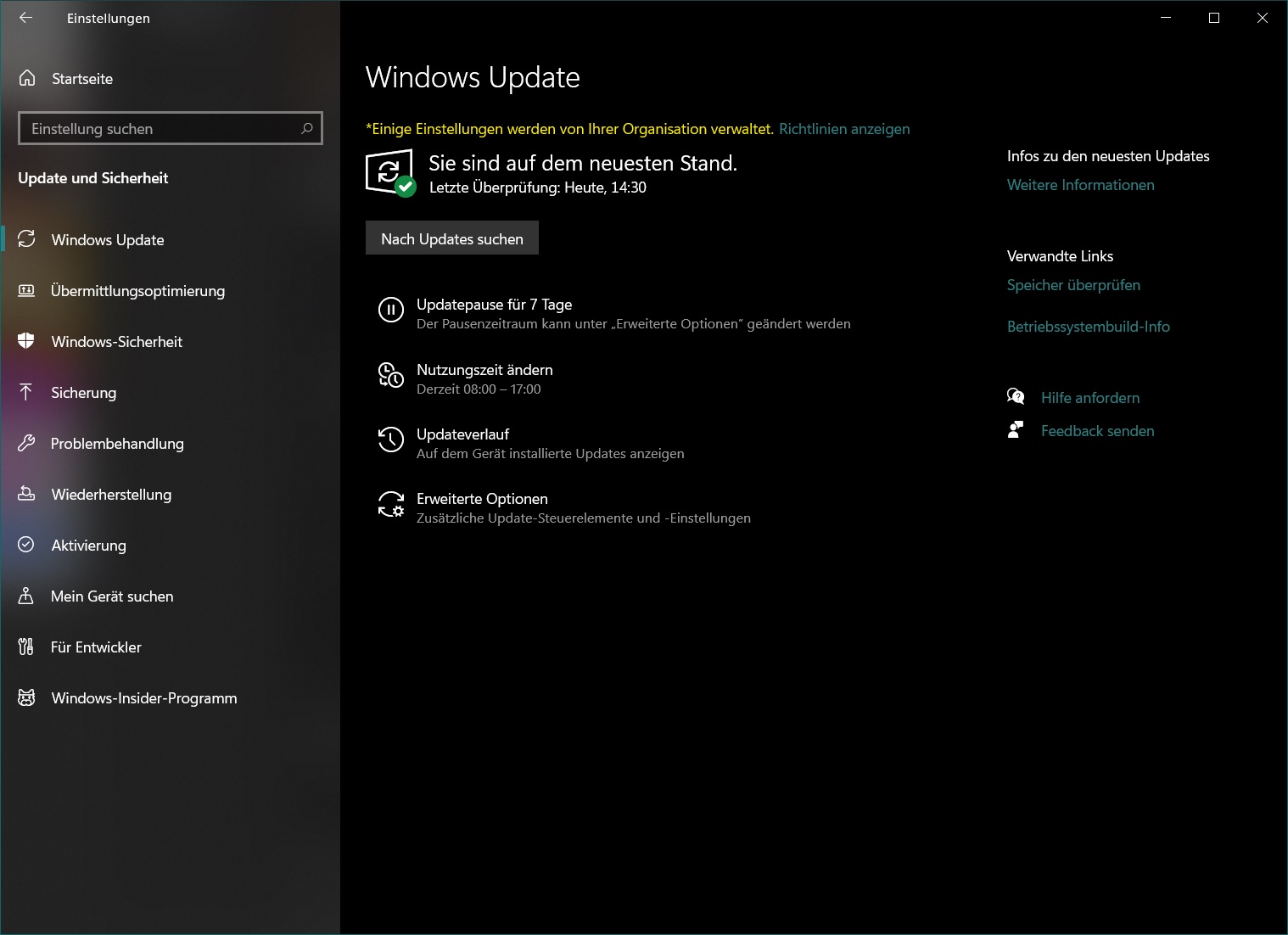Click the Windows Update sync icon in sidebar

point(26,239)
